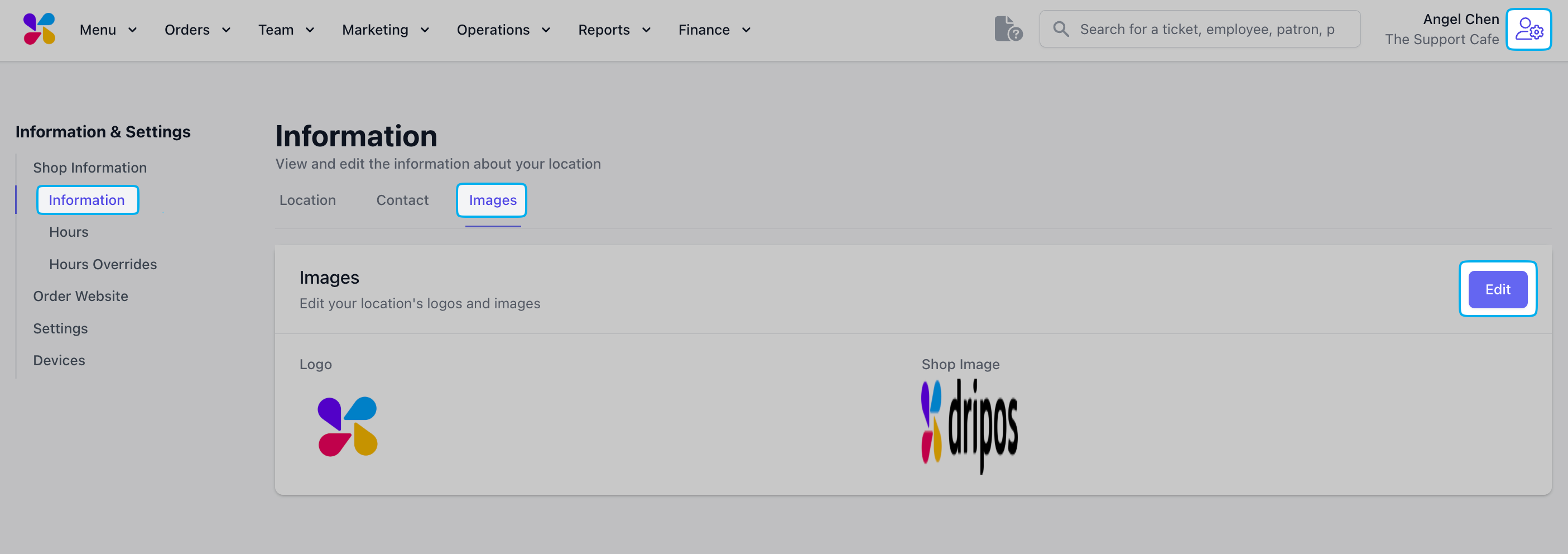
Task: Expand the Team dropdown chevron
Action: click(x=310, y=30)
